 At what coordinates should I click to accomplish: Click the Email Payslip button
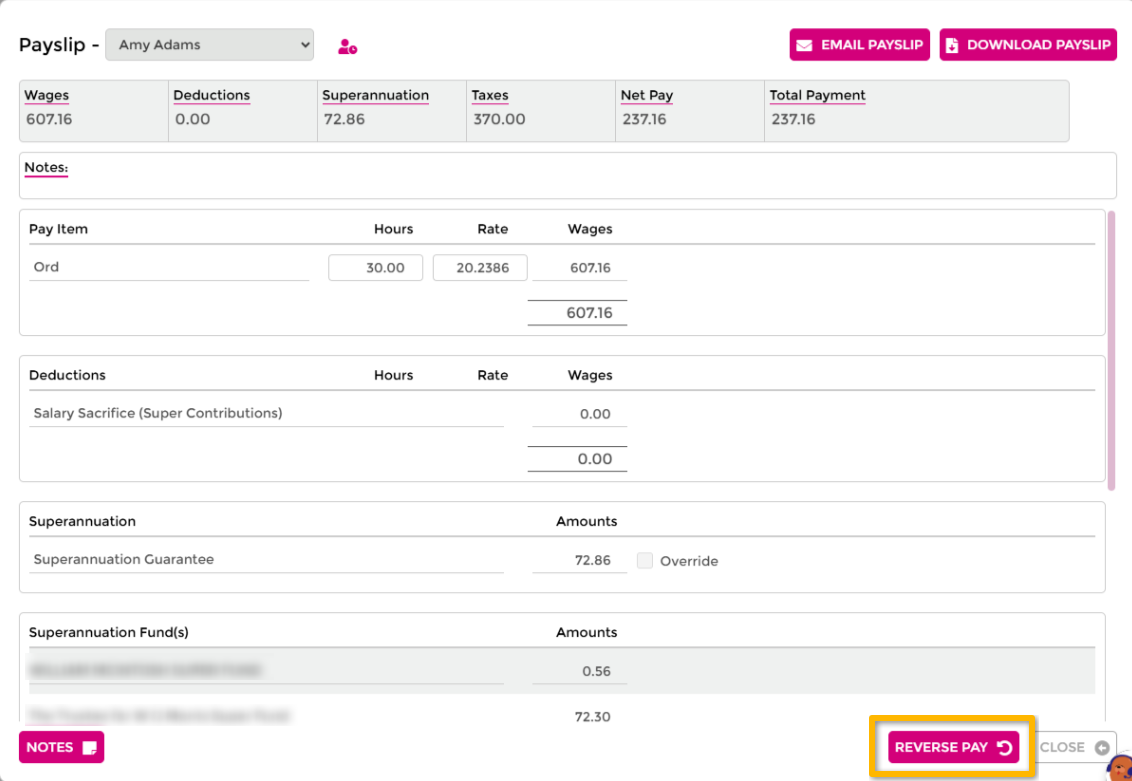(859, 45)
